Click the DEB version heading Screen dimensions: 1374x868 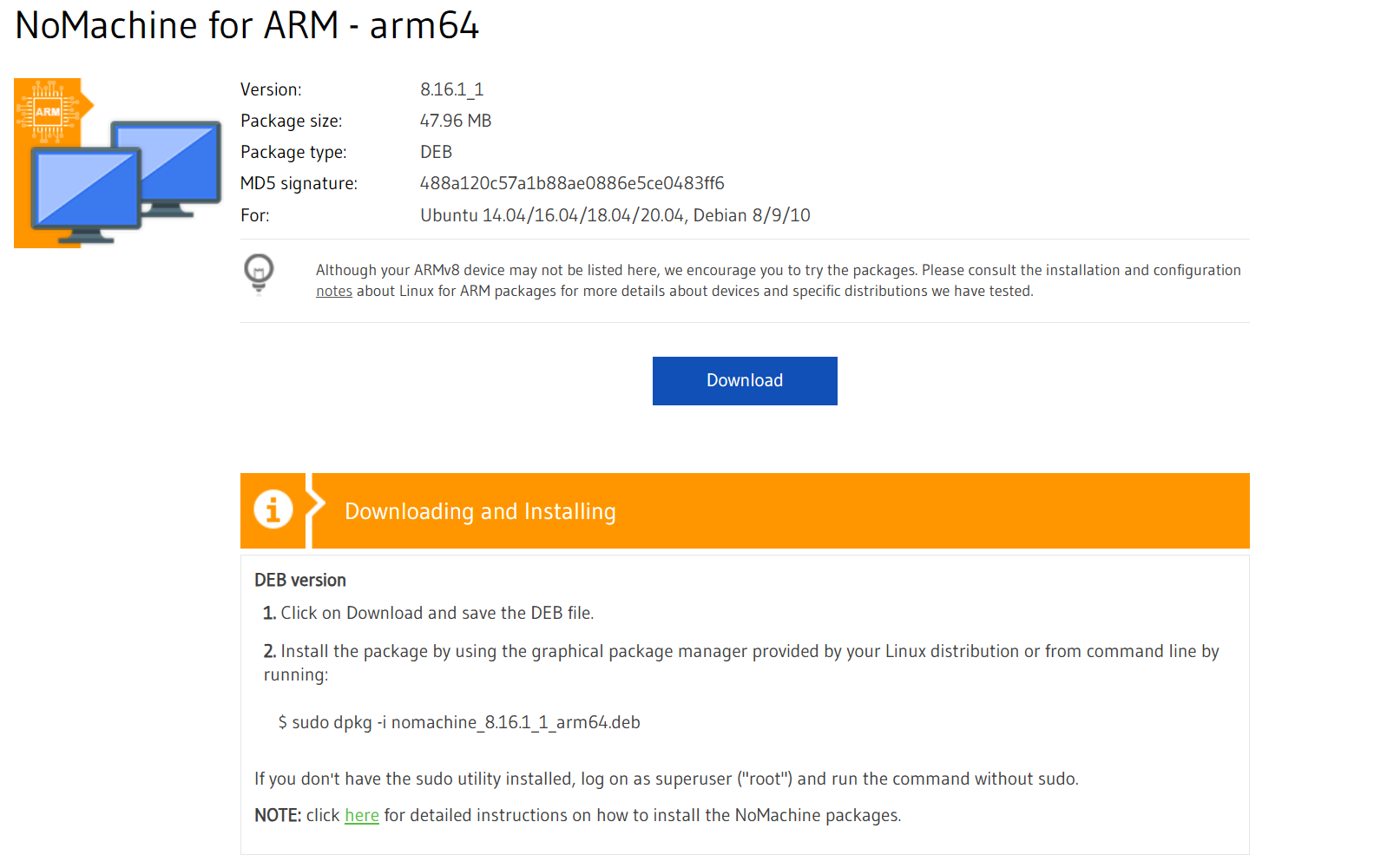click(300, 580)
